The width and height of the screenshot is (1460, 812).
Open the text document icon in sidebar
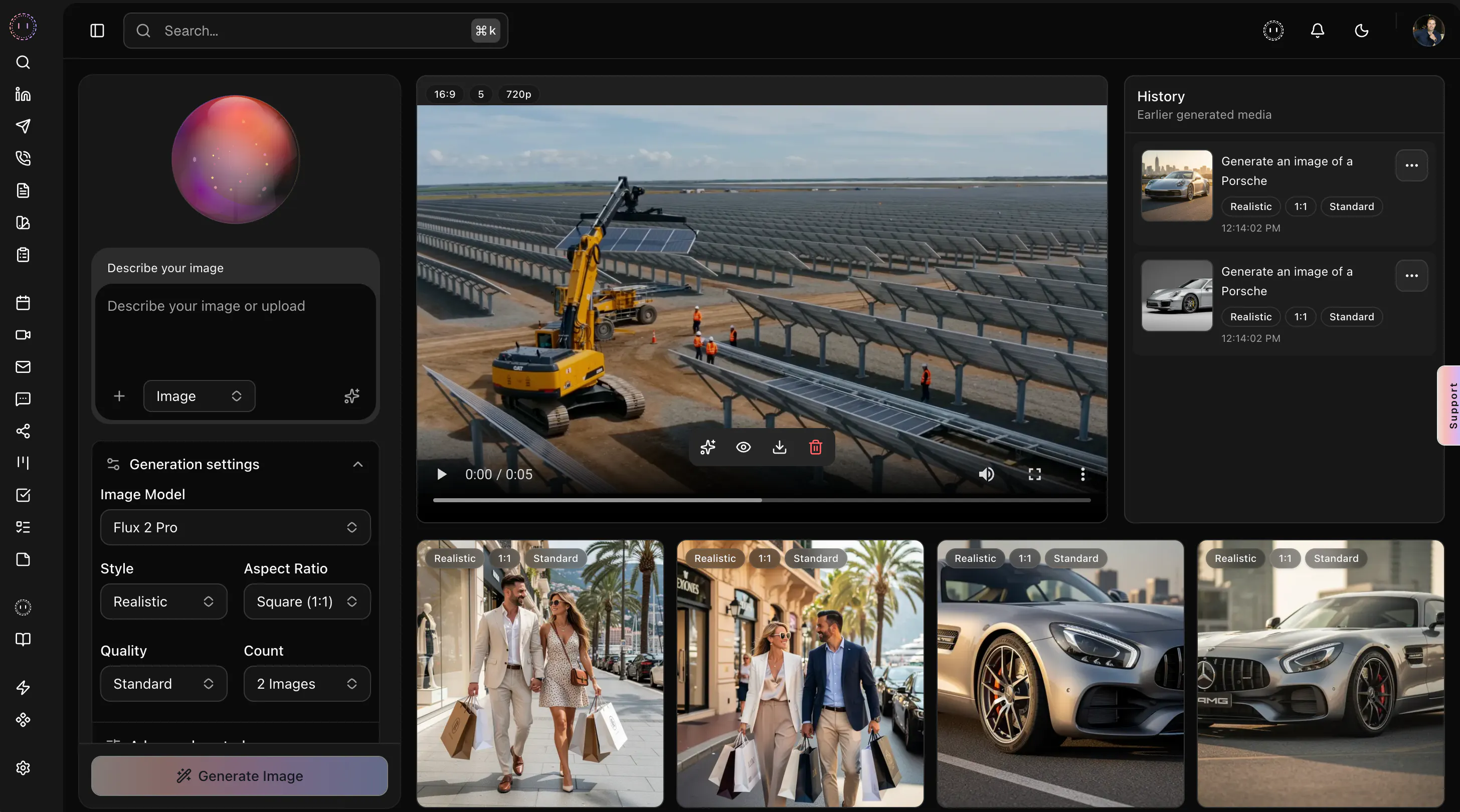(23, 190)
